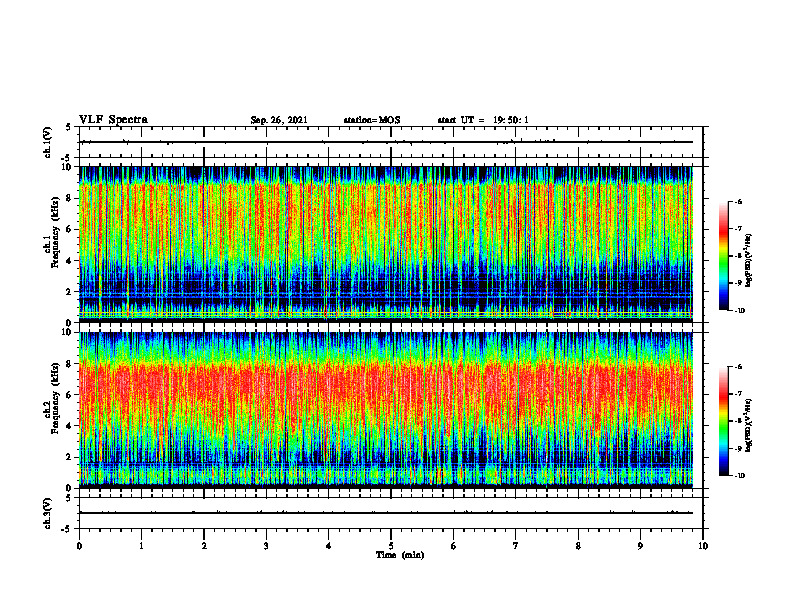Click the "8" kHz tick of ch.1 spectrogram
The height and width of the screenshot is (612, 792).
70,198
